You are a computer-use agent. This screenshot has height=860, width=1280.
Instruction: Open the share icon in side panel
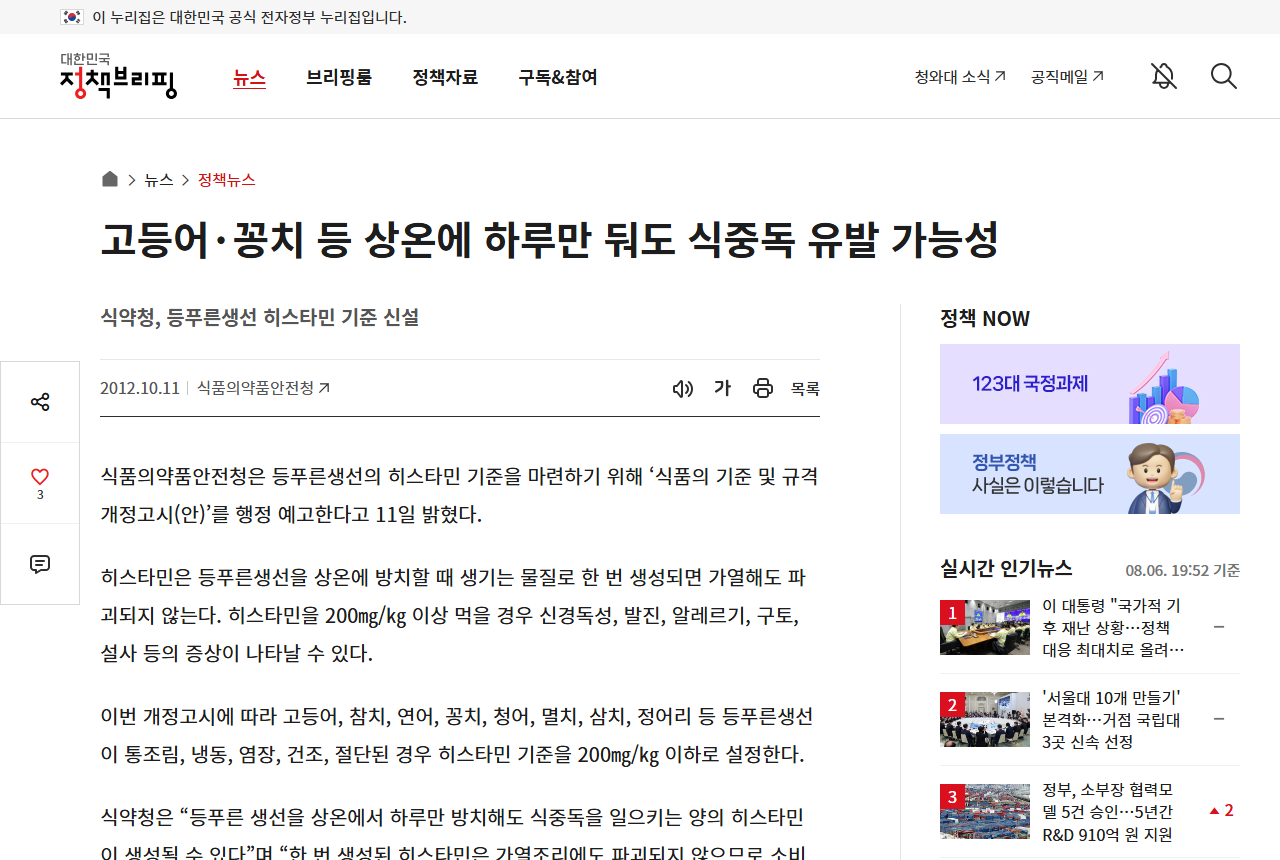click(40, 402)
